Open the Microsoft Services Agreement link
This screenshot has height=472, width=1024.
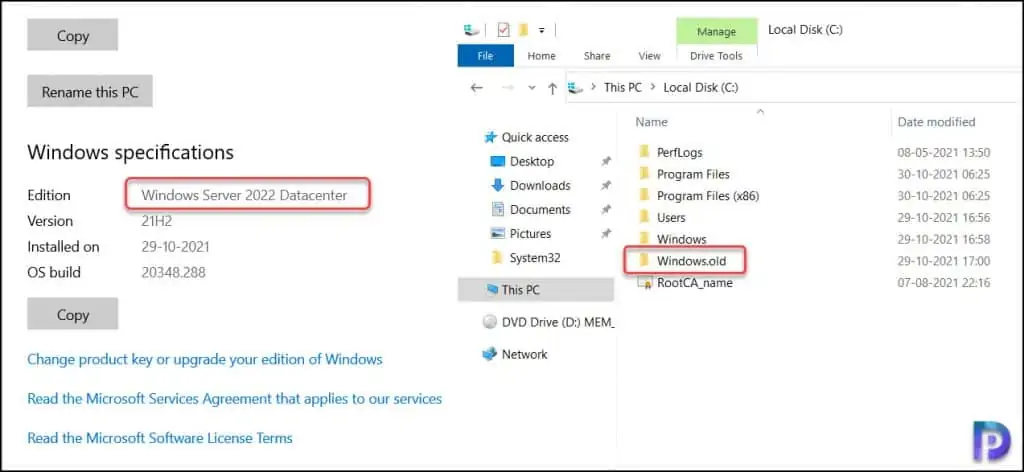pos(234,398)
